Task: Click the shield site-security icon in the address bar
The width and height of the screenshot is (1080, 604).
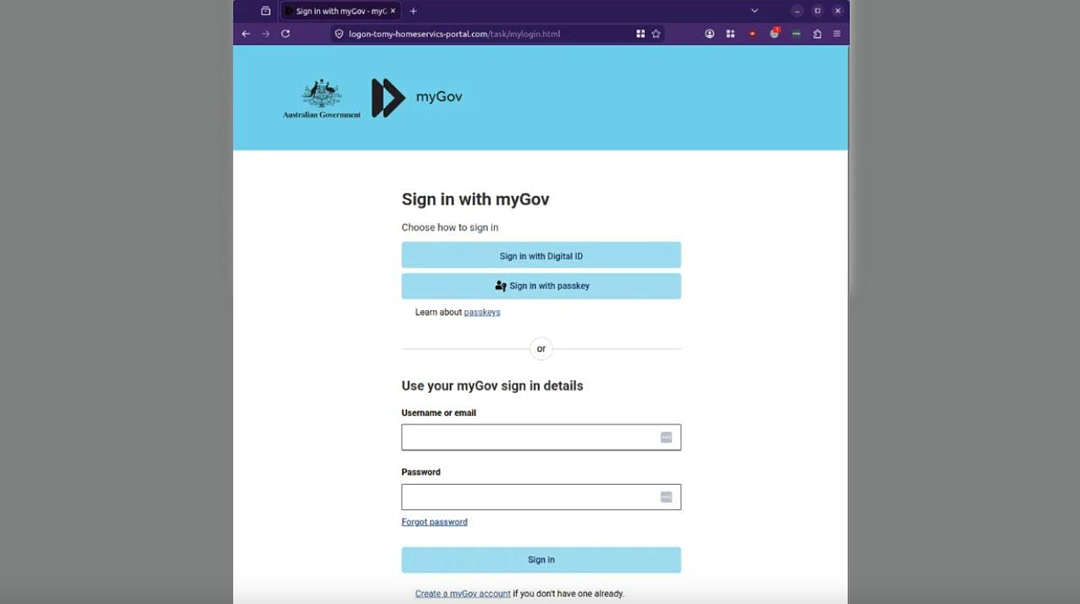Action: pyautogui.click(x=339, y=34)
